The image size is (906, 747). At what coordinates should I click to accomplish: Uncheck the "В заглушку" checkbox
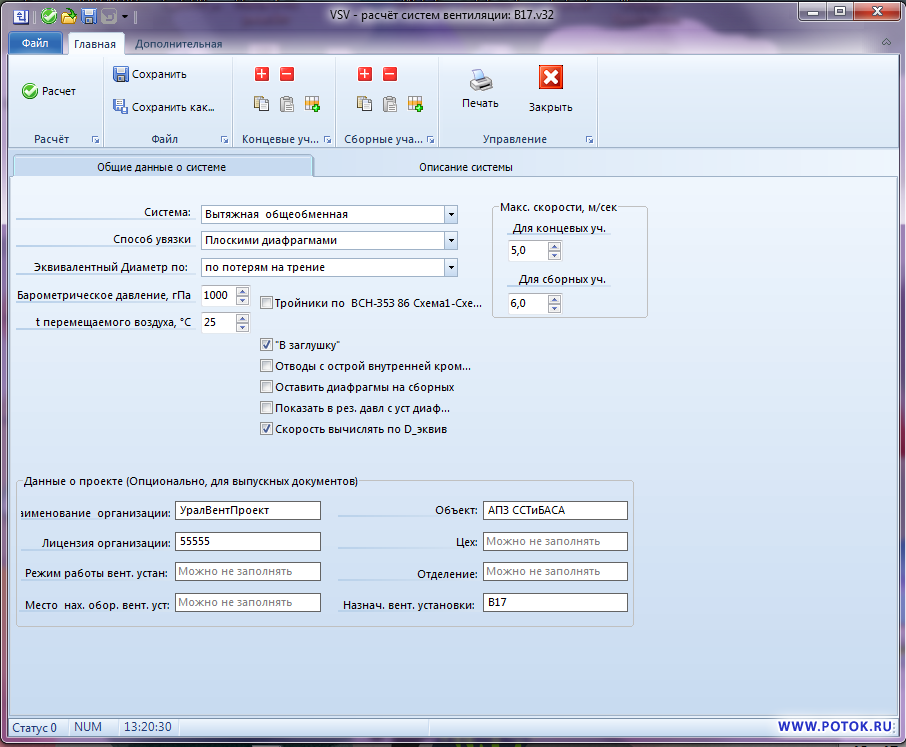(x=266, y=345)
